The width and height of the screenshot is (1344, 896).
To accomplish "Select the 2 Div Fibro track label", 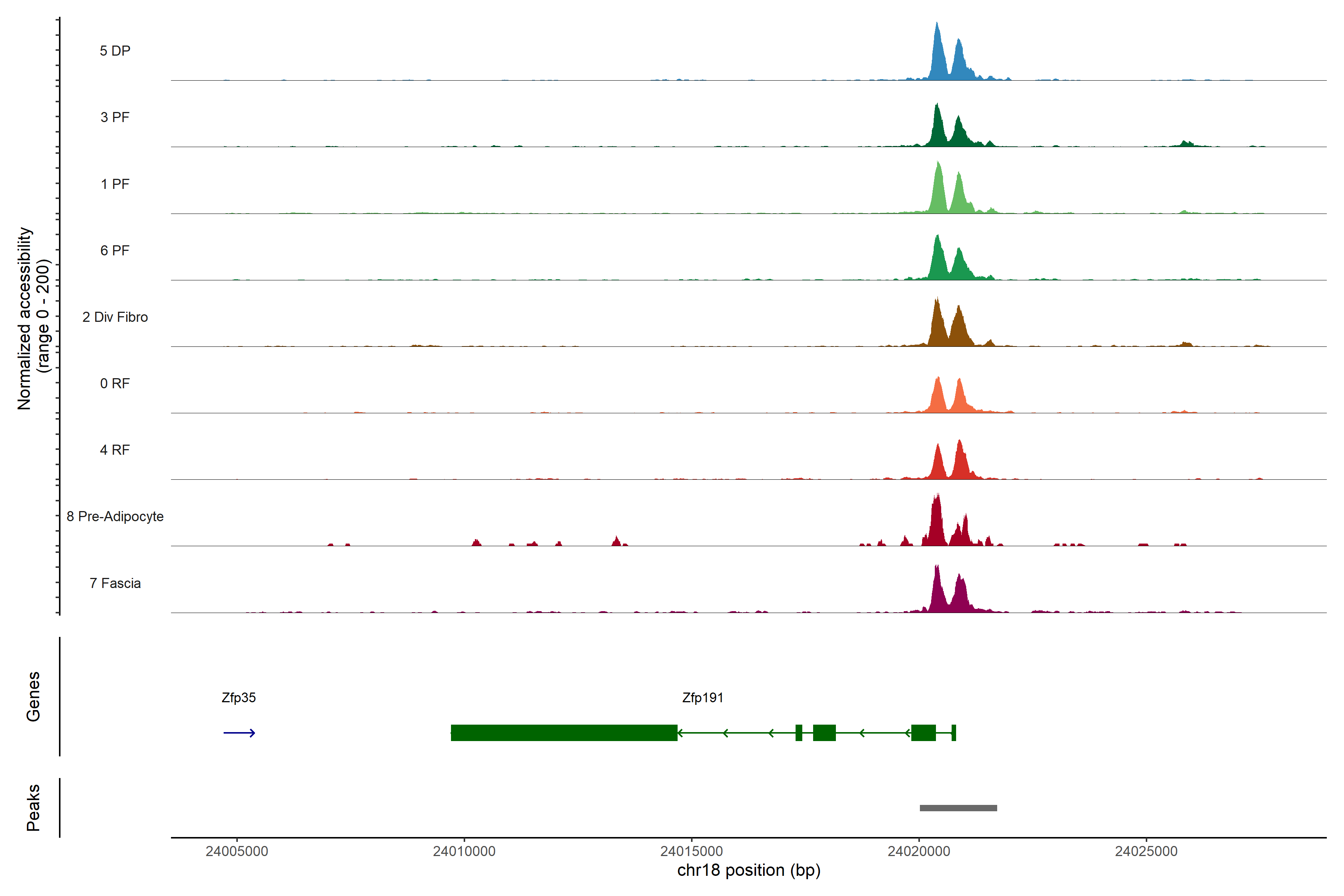I will (115, 317).
